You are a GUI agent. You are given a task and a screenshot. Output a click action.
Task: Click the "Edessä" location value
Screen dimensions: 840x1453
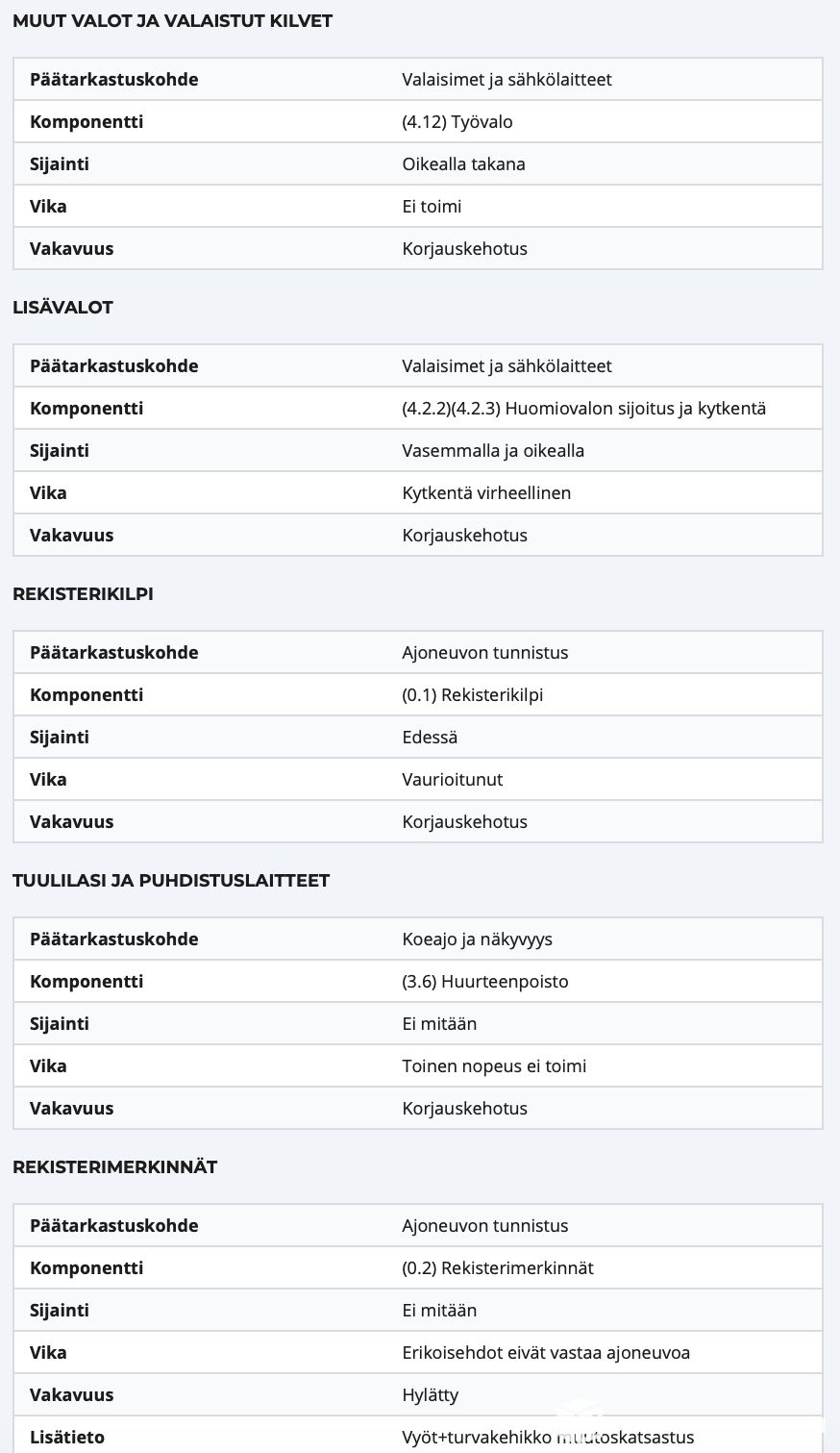430,738
